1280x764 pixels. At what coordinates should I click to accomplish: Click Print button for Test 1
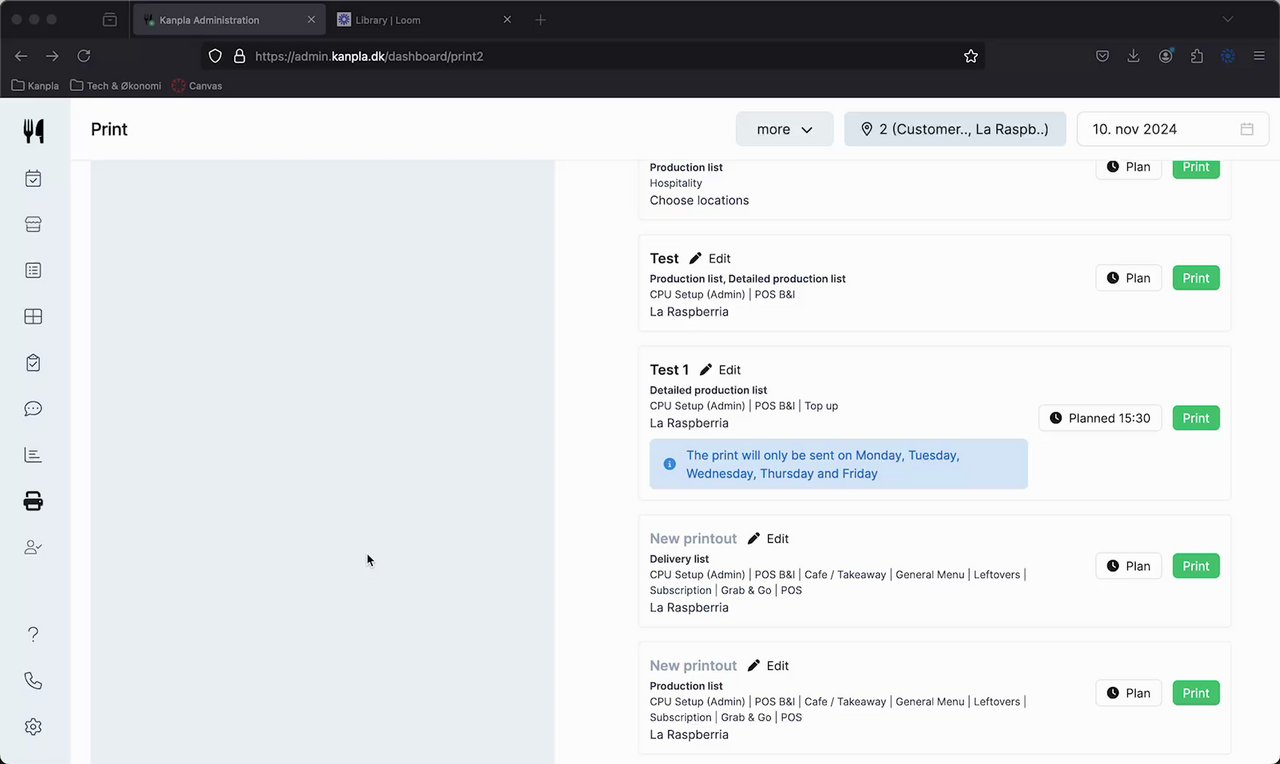pos(1196,418)
